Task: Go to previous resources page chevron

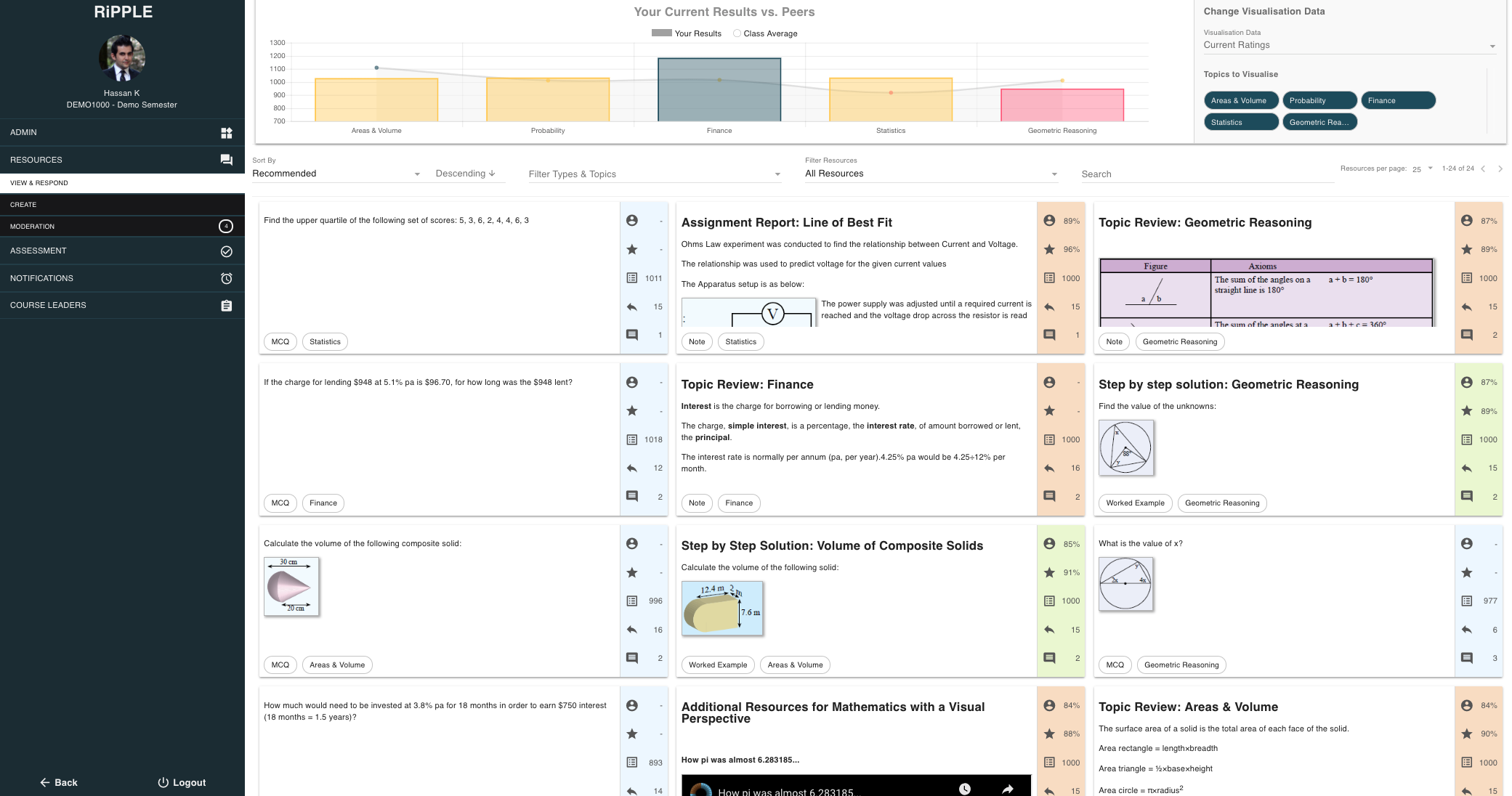Action: click(1483, 168)
